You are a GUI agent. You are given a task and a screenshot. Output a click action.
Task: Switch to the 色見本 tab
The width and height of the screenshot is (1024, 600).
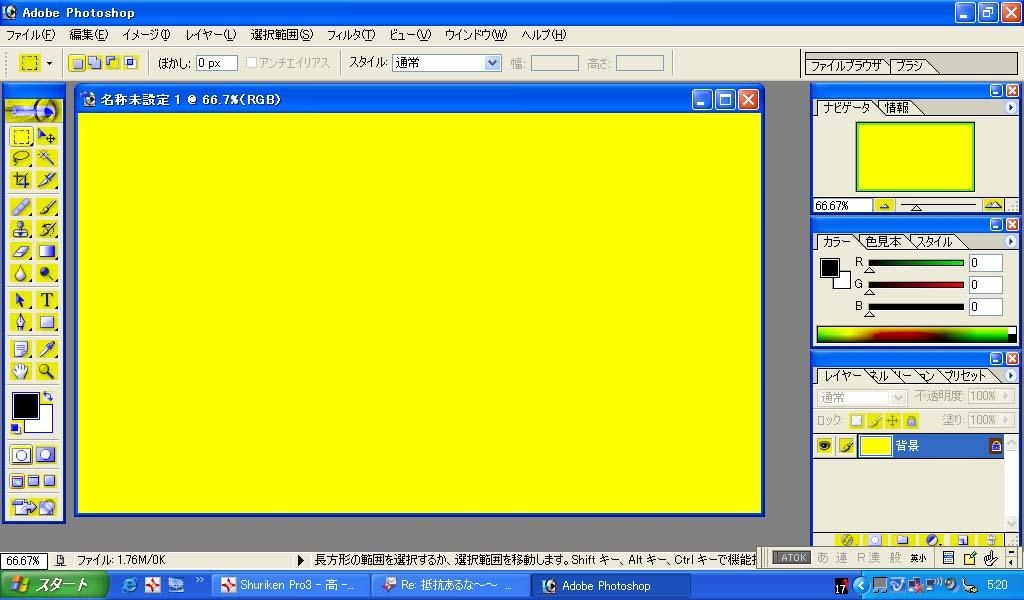(x=883, y=242)
